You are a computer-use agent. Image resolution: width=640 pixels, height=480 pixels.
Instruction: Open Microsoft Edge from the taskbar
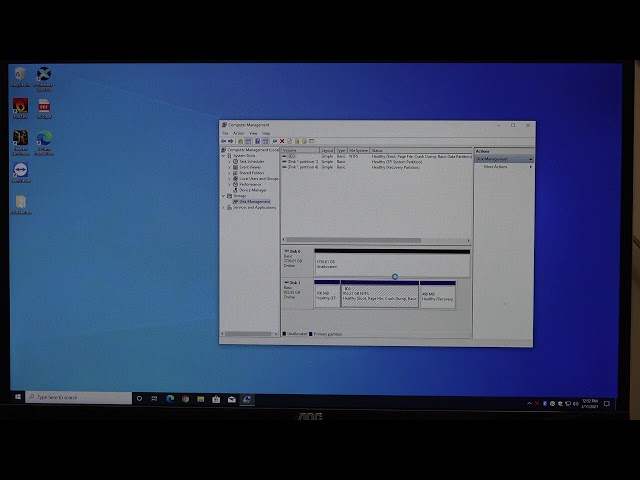170,399
